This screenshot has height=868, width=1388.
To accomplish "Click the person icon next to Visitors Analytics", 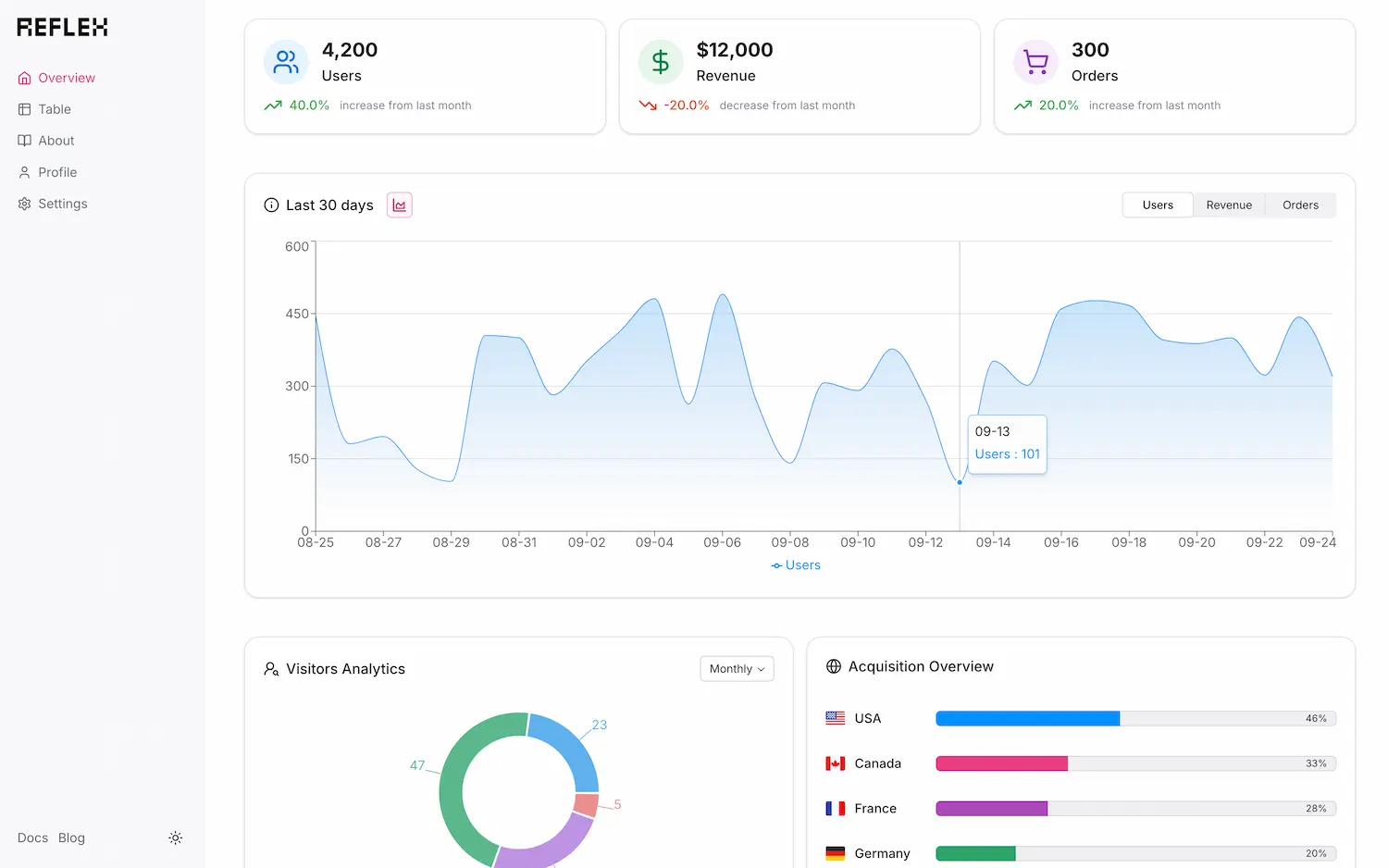I will coord(271,668).
